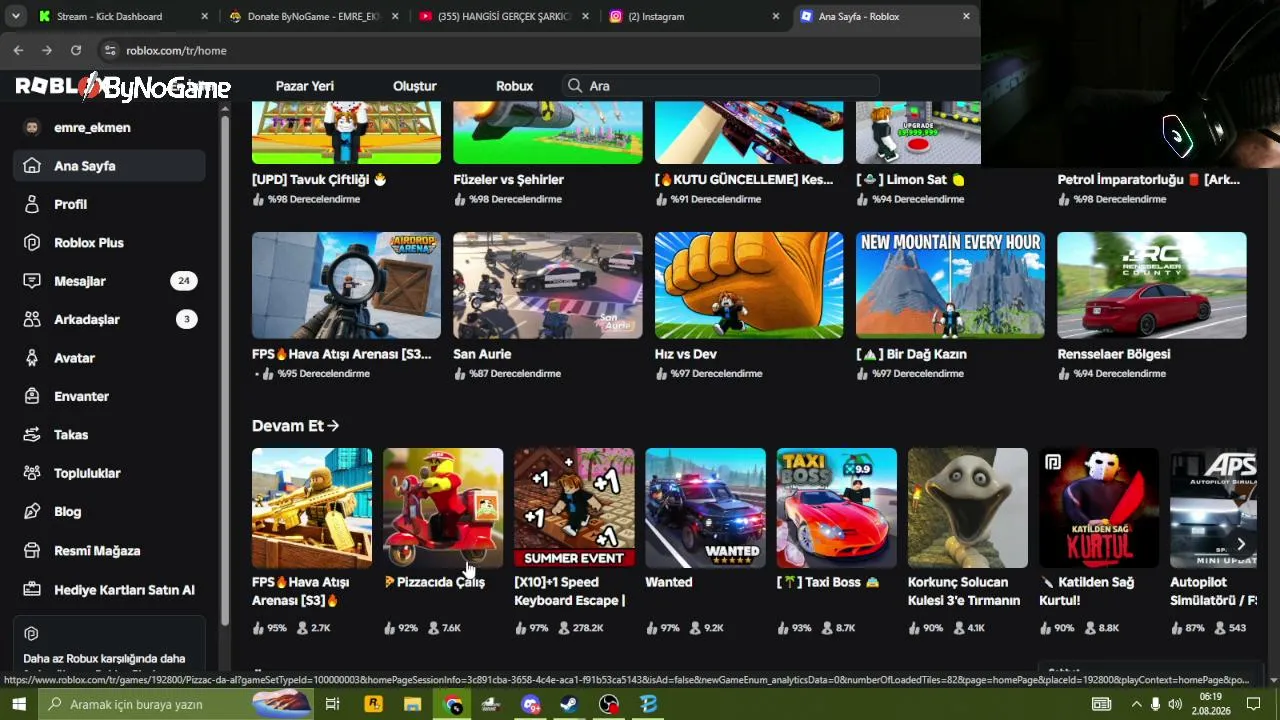Screen dimensions: 1280x720
Task: Open the Mesajlar message icon
Action: pos(32,281)
